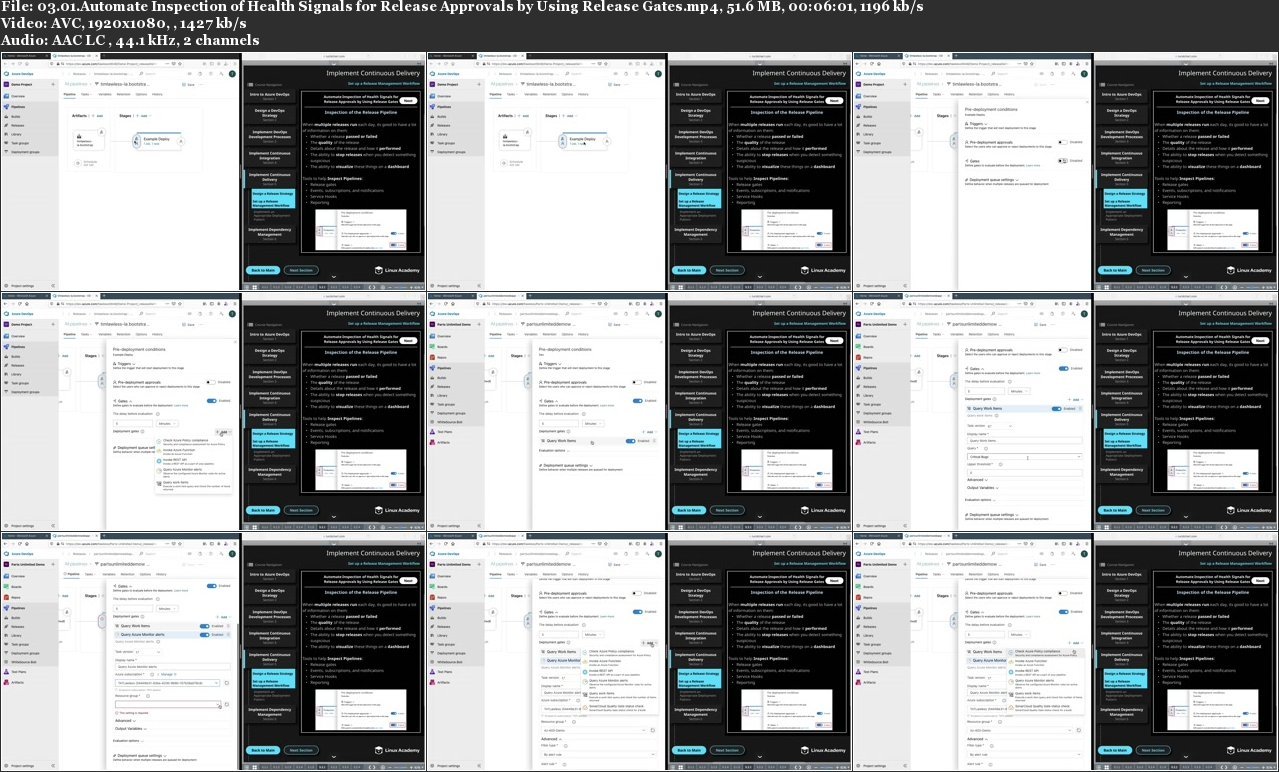
Task: Toggle Pre-deployment approvals in the Gates-disabled frame
Action: coord(1063,142)
